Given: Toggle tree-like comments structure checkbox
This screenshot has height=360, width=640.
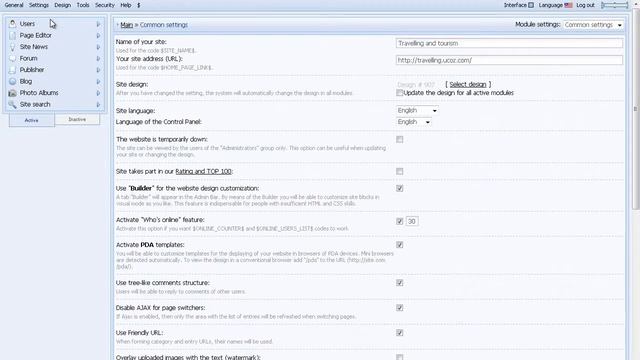Looking at the screenshot, I should coord(400,283).
